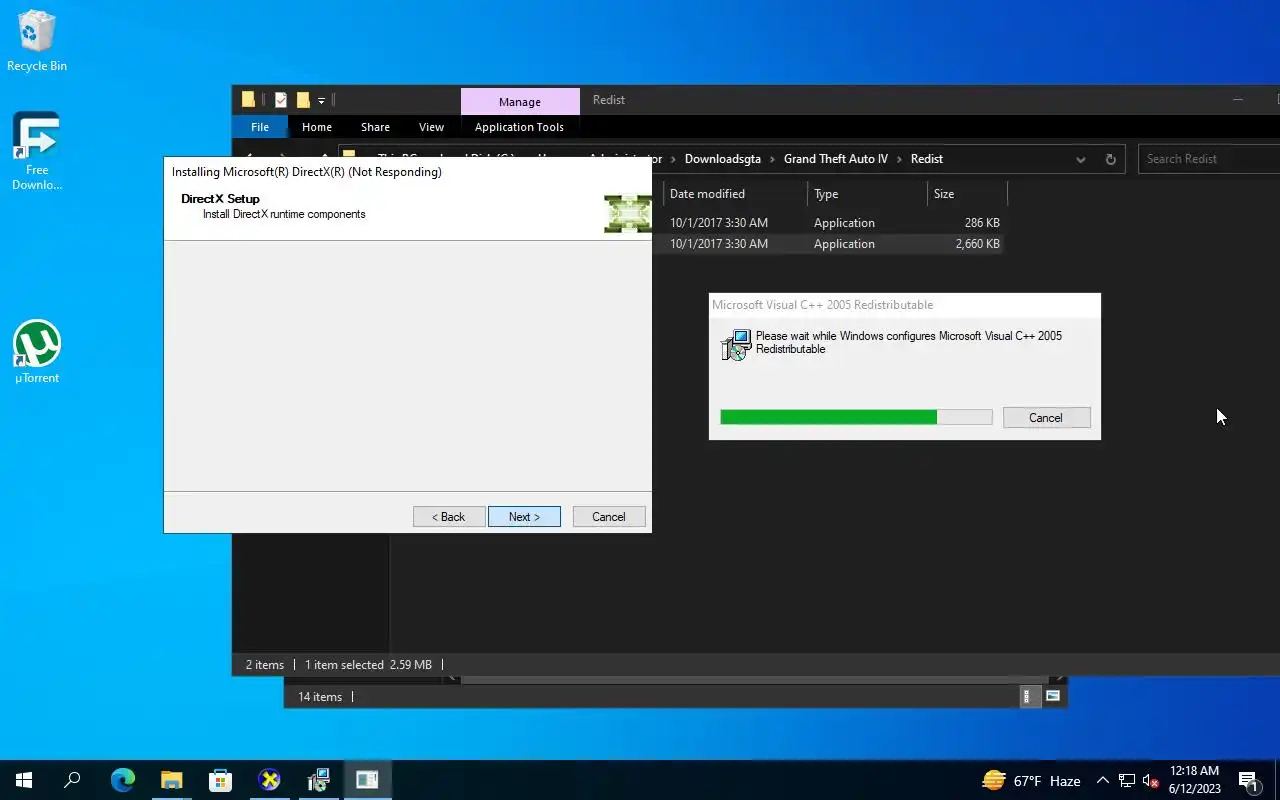
Task: Cancel the Visual C++ 2005 Redistributable install
Action: tap(1046, 418)
